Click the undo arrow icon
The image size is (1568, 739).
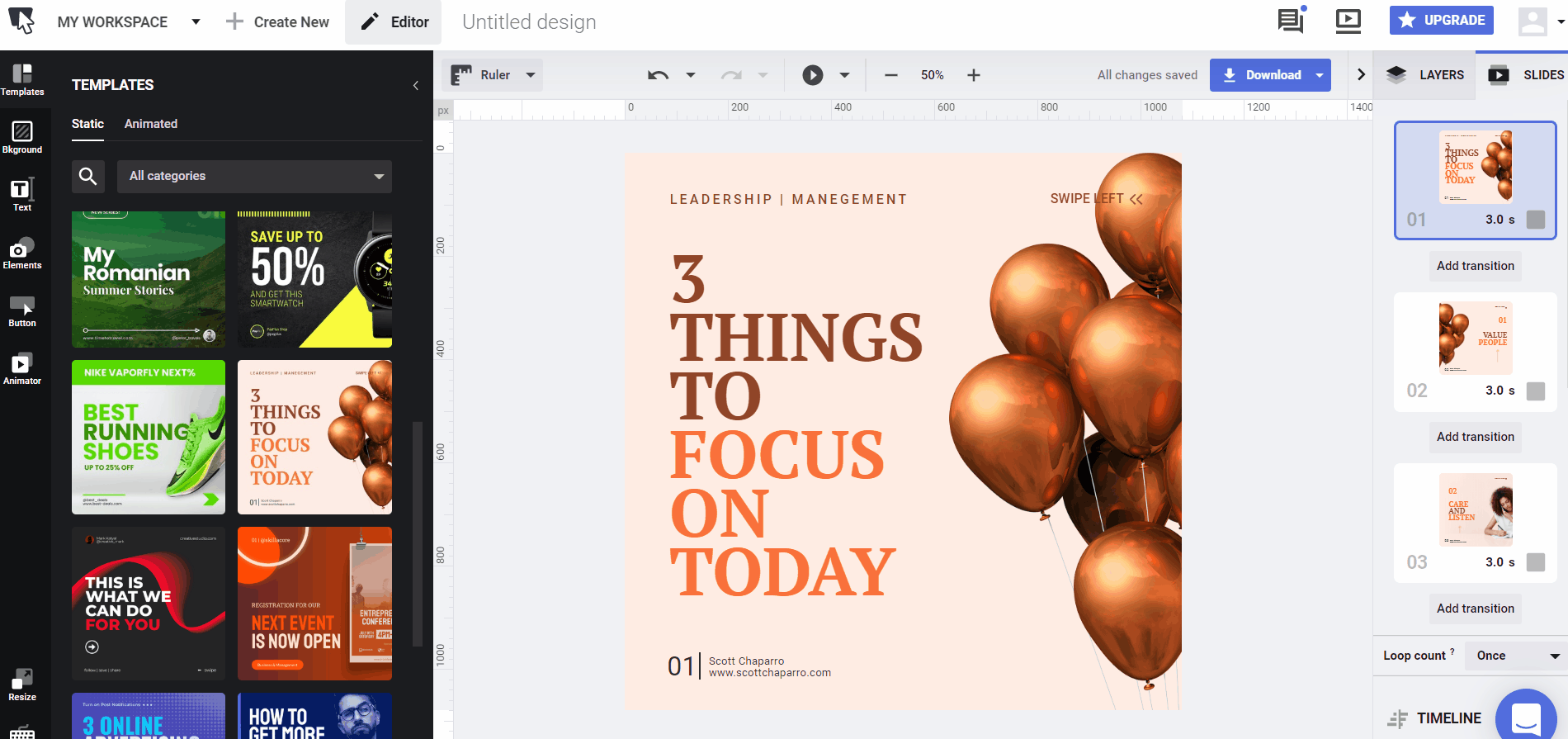point(658,75)
